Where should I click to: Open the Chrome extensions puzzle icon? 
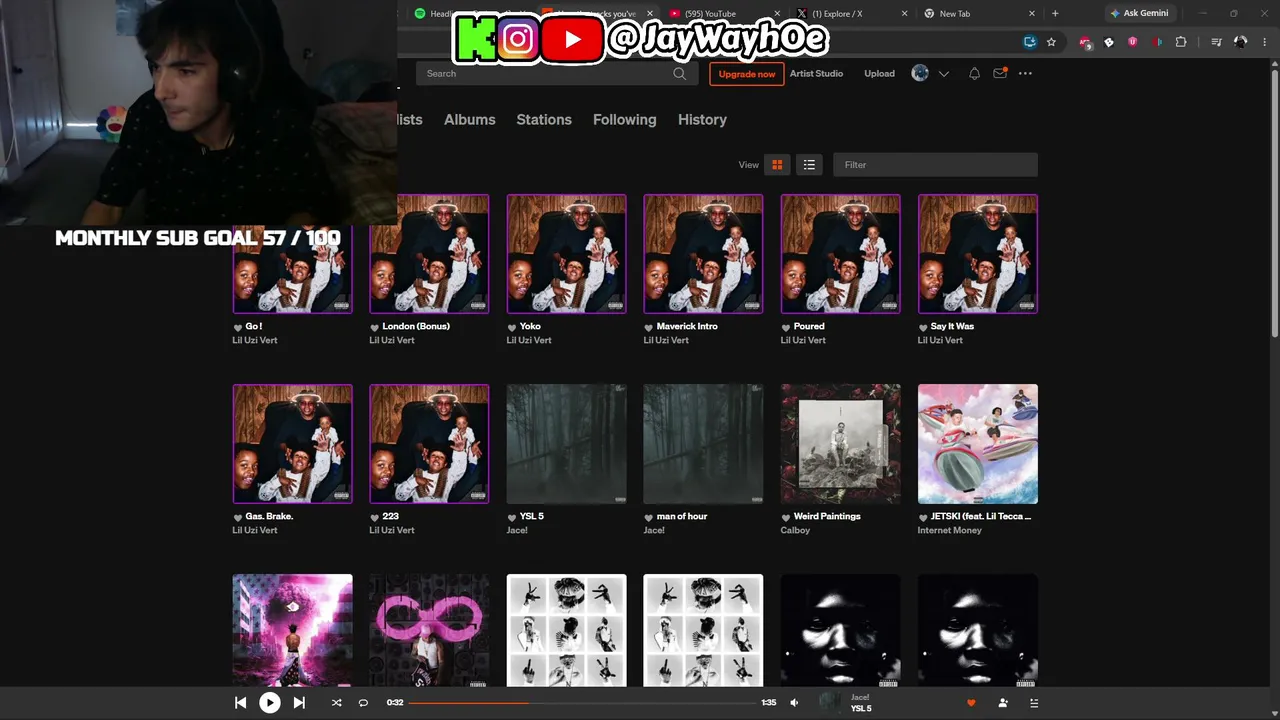point(1181,42)
